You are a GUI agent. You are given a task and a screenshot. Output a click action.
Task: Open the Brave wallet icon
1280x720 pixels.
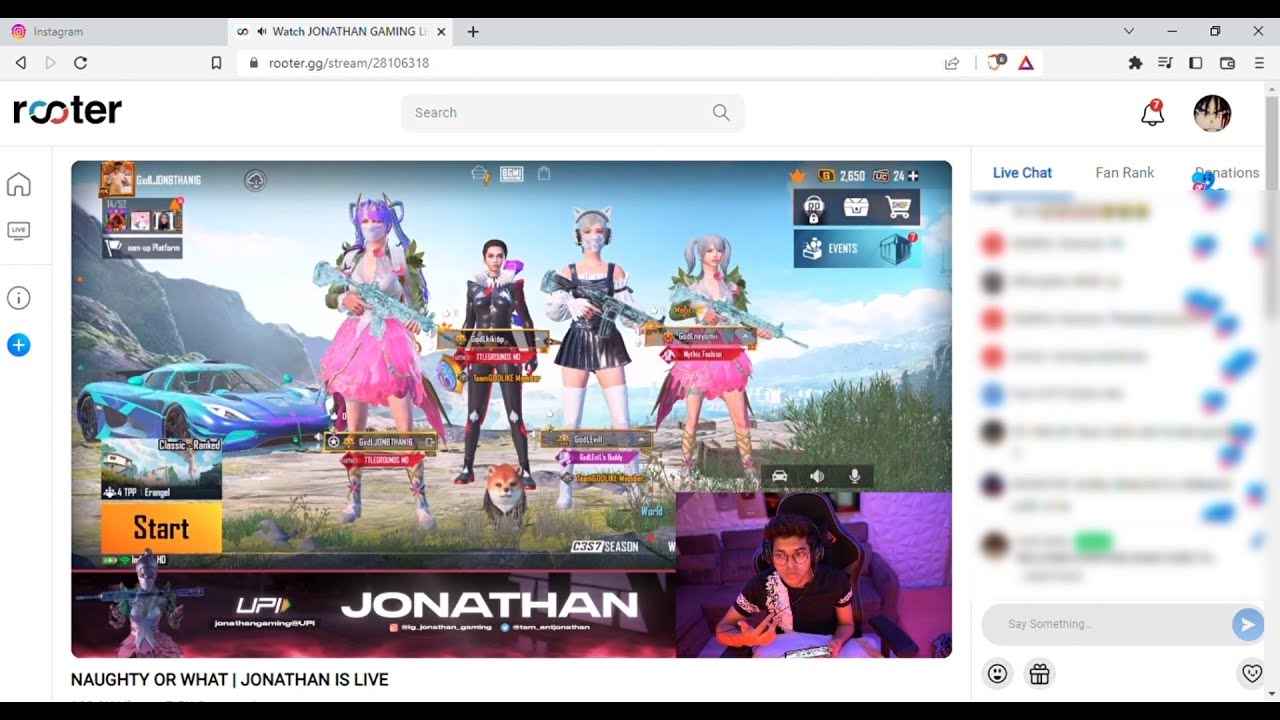pos(1227,63)
